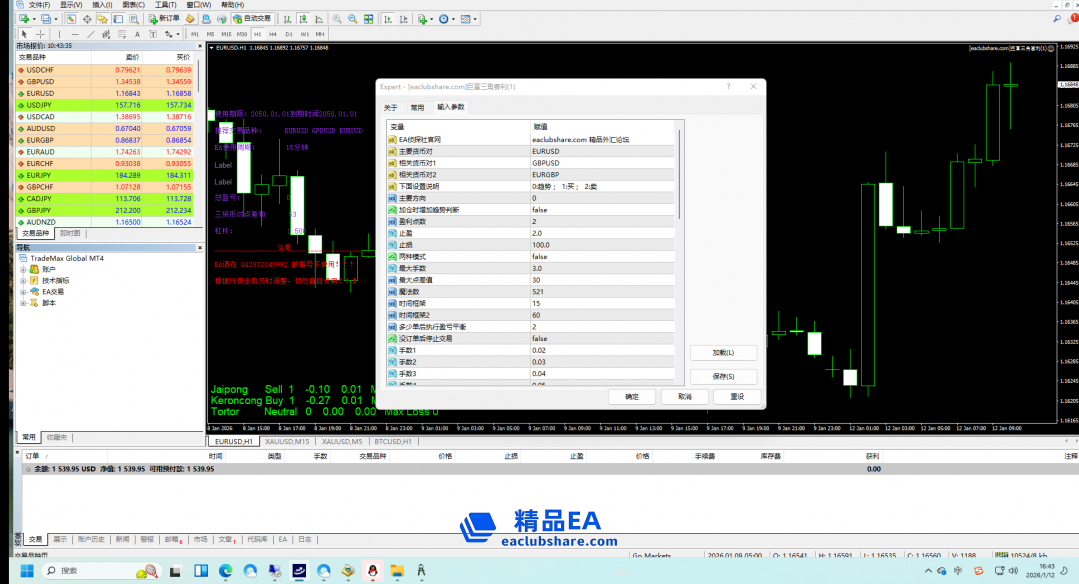Image resolution: width=1079 pixels, height=584 pixels.
Task: Select the trendline drawing tool
Action: [x=90, y=34]
